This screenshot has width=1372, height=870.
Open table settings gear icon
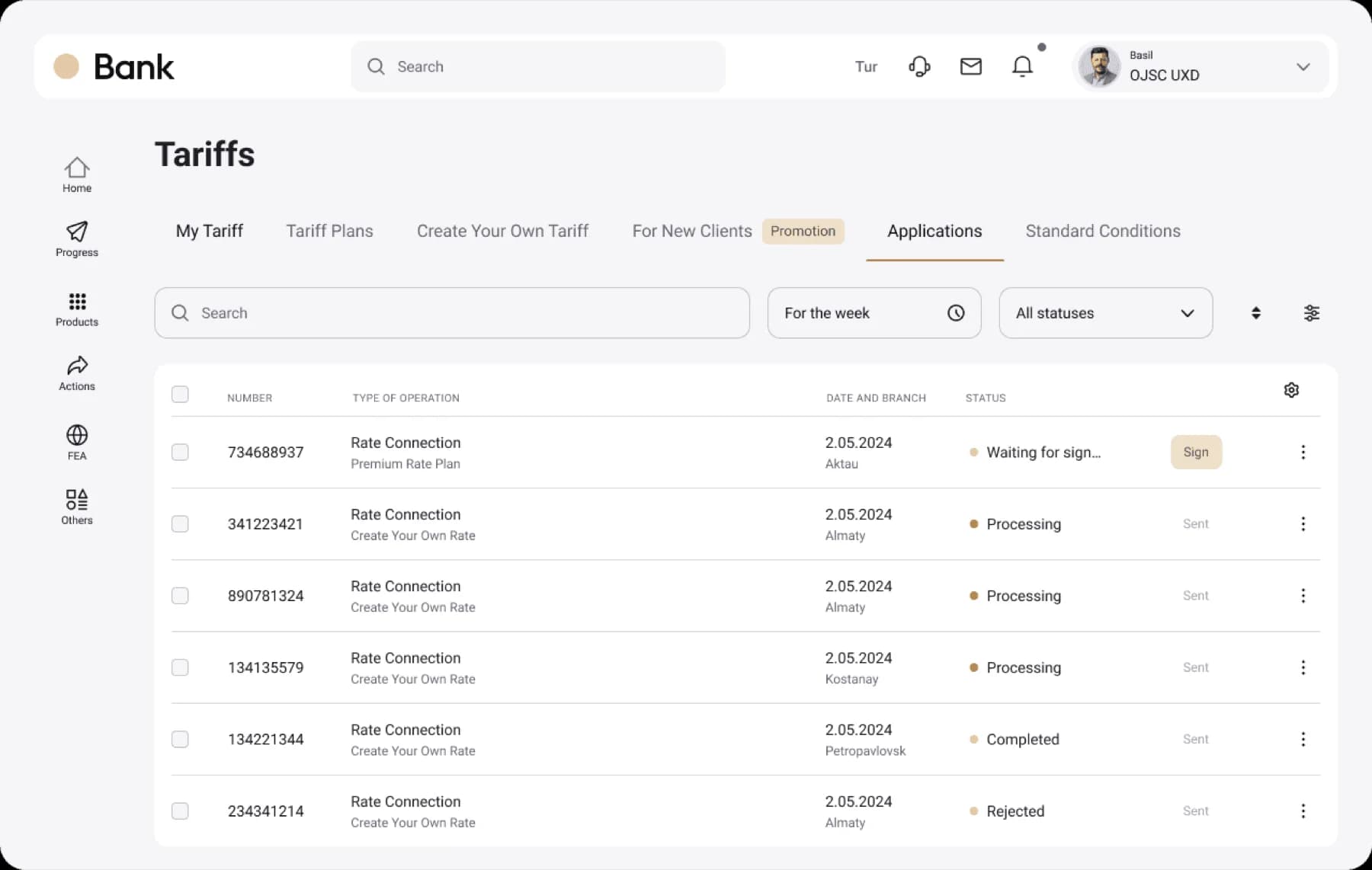tap(1291, 390)
